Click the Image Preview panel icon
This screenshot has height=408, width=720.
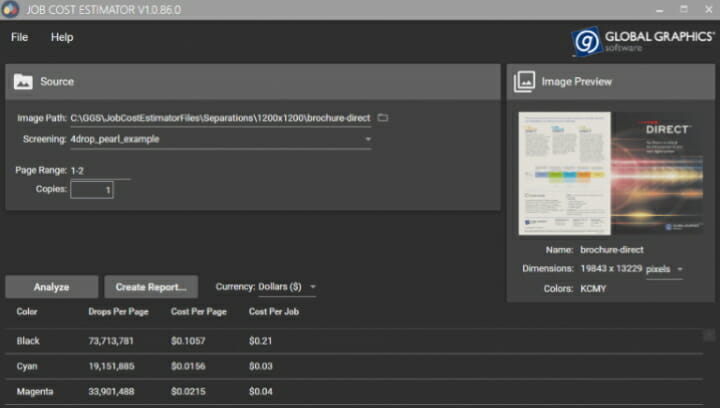[524, 82]
